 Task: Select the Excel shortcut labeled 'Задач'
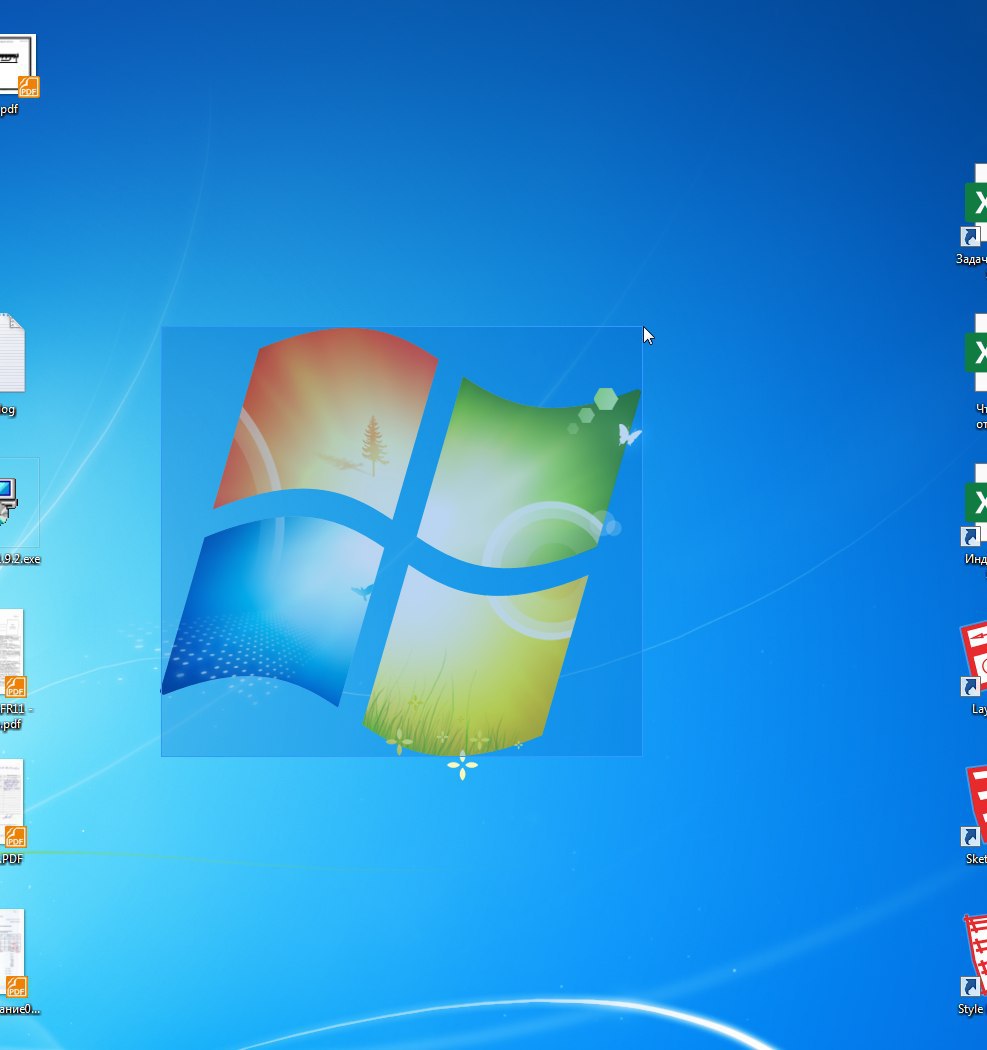[x=974, y=205]
